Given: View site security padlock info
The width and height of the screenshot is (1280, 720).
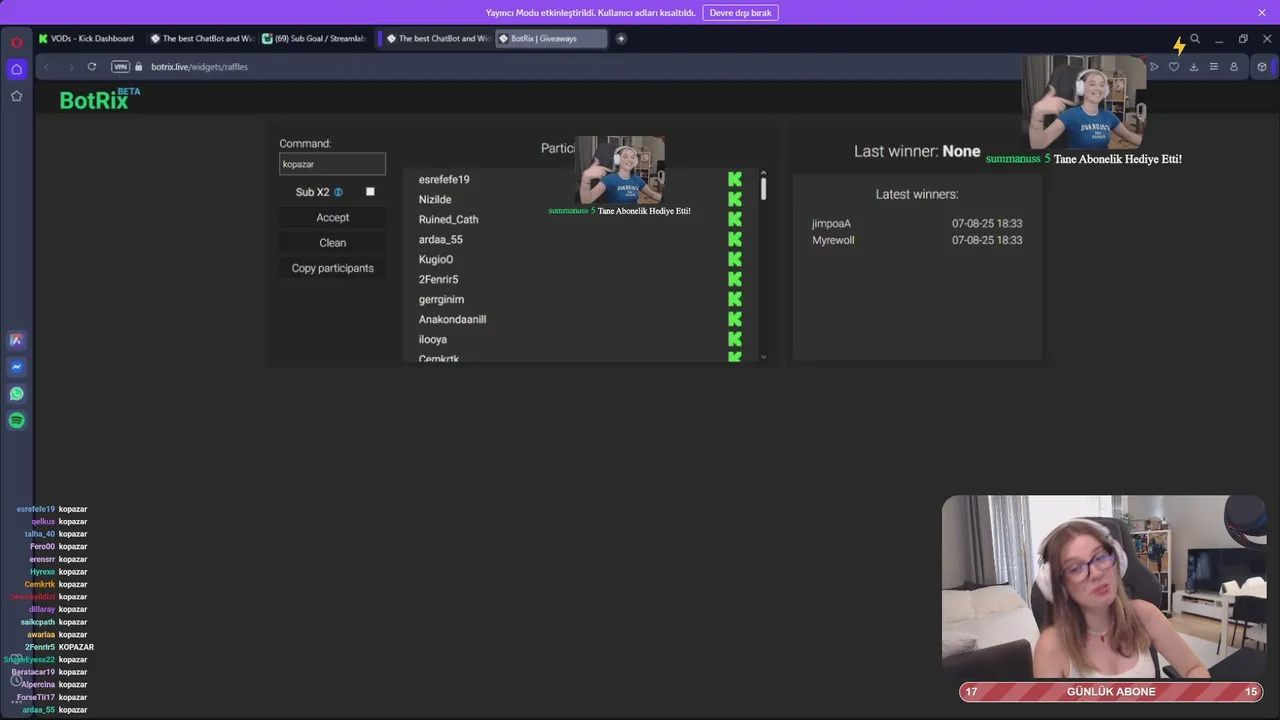Looking at the screenshot, I should pyautogui.click(x=140, y=67).
